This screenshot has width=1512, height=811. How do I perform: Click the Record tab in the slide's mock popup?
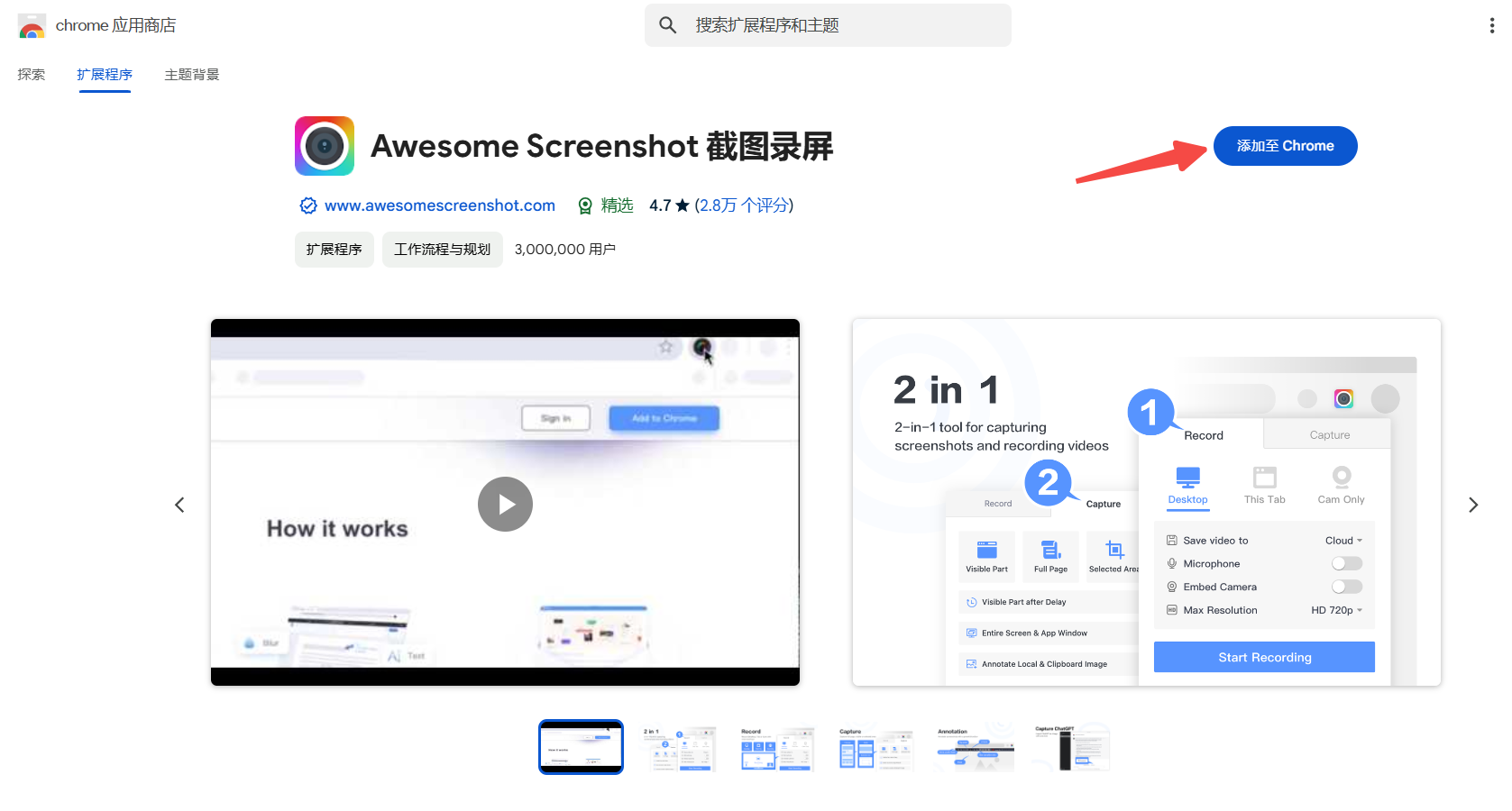(1204, 435)
